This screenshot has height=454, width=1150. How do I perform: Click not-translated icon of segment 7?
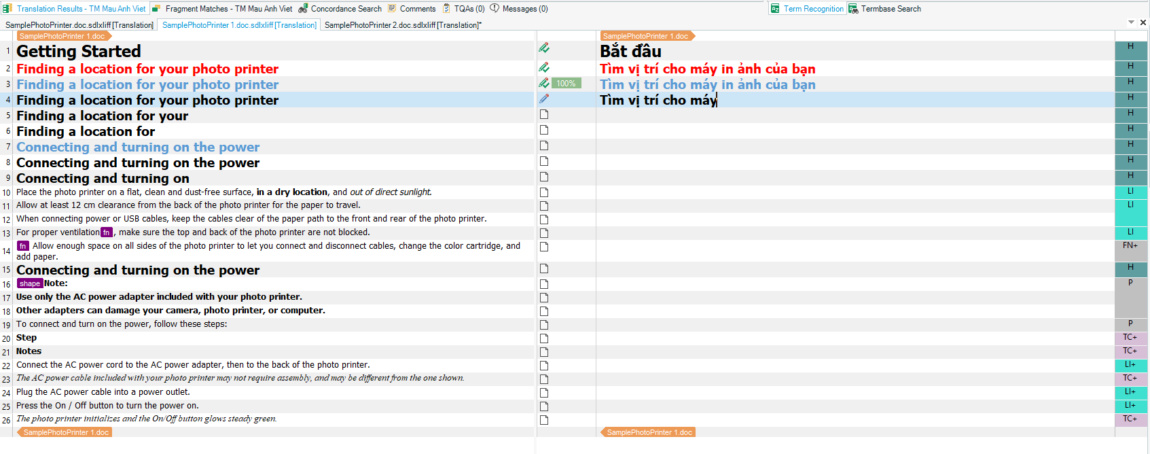[x=544, y=145]
